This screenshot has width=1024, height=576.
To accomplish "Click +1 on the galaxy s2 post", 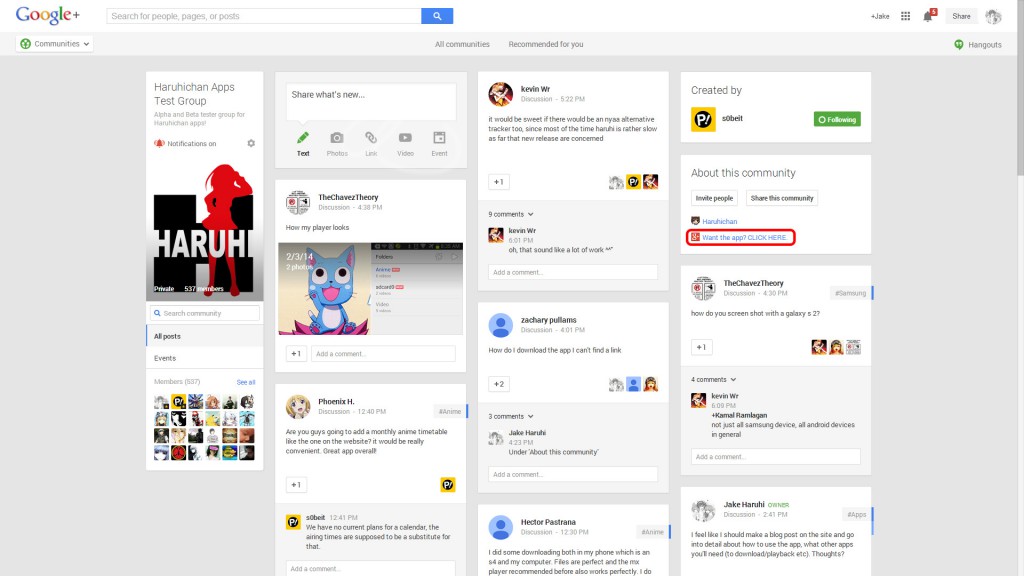I will (701, 347).
